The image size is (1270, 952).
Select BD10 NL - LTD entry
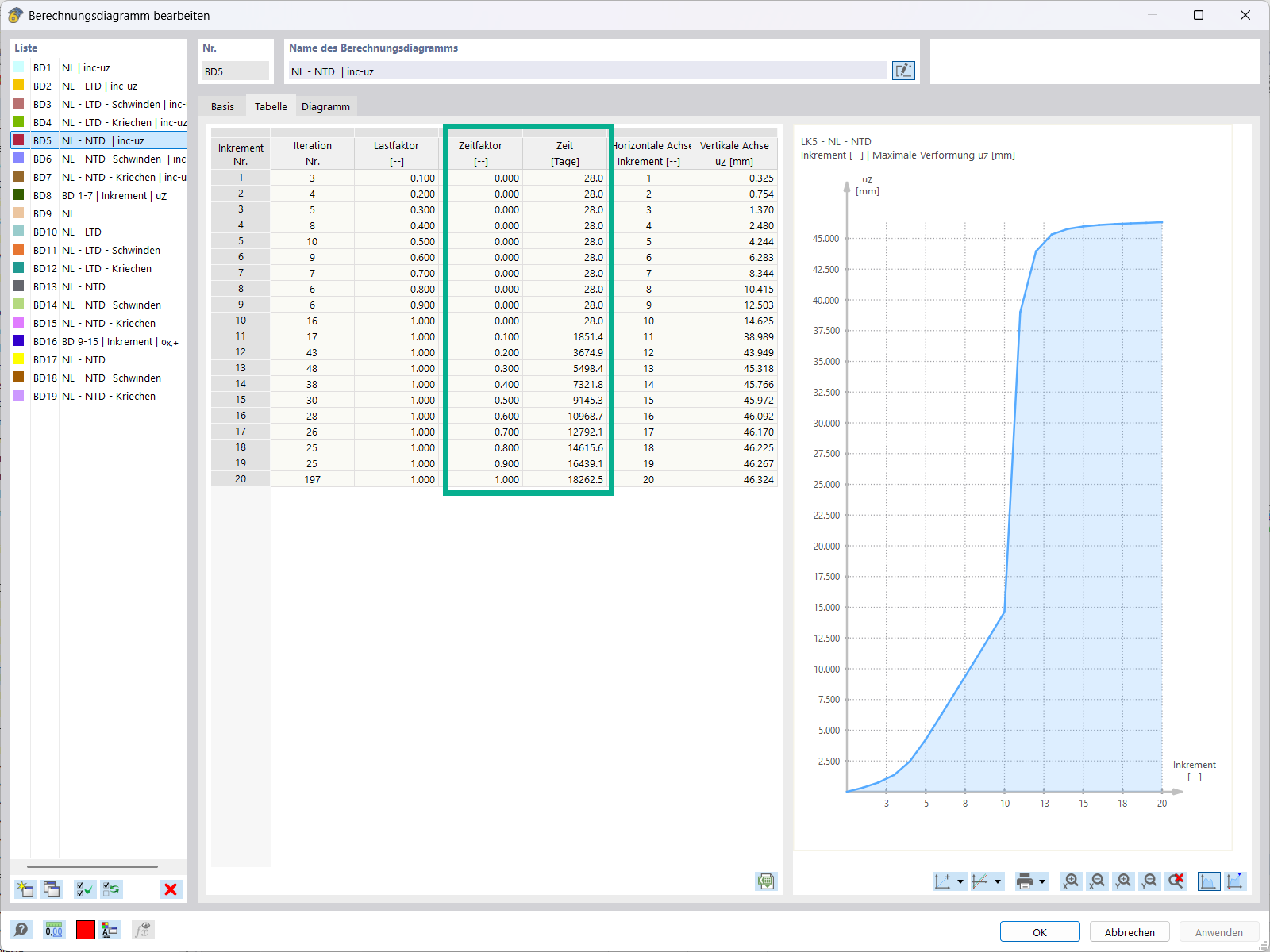point(99,232)
